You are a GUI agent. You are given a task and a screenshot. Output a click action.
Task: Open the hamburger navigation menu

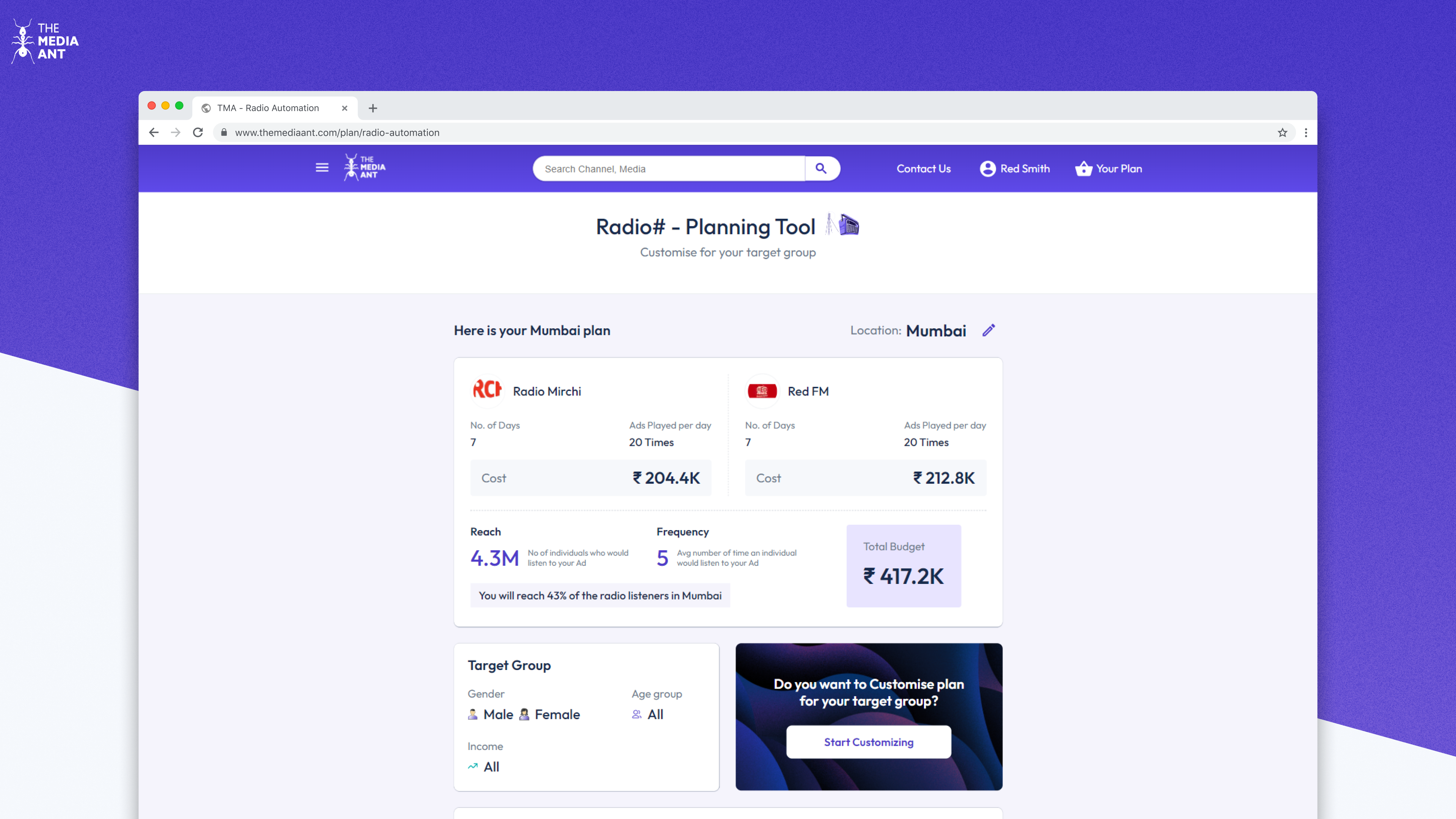point(322,168)
